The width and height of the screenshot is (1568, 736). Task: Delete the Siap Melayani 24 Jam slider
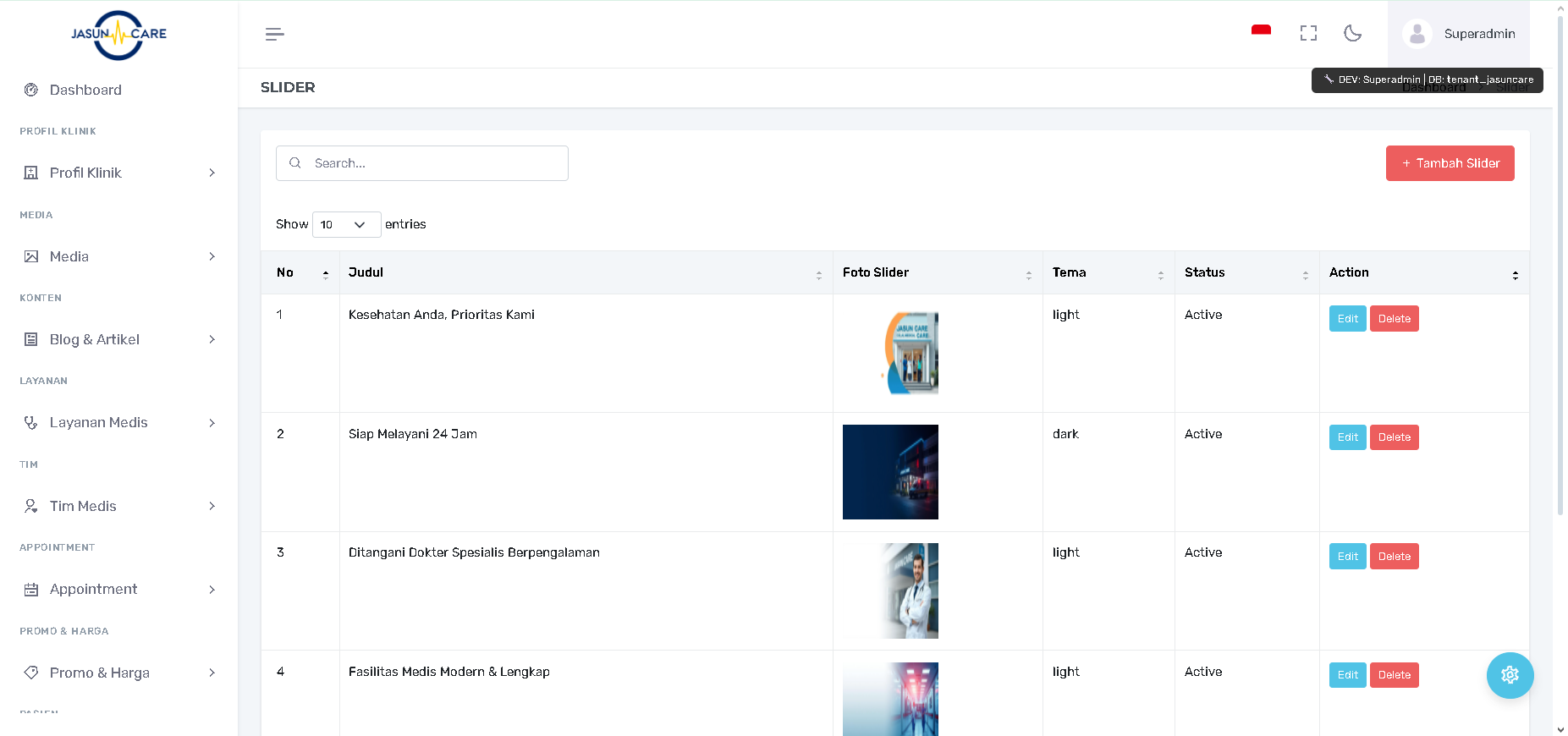1394,437
